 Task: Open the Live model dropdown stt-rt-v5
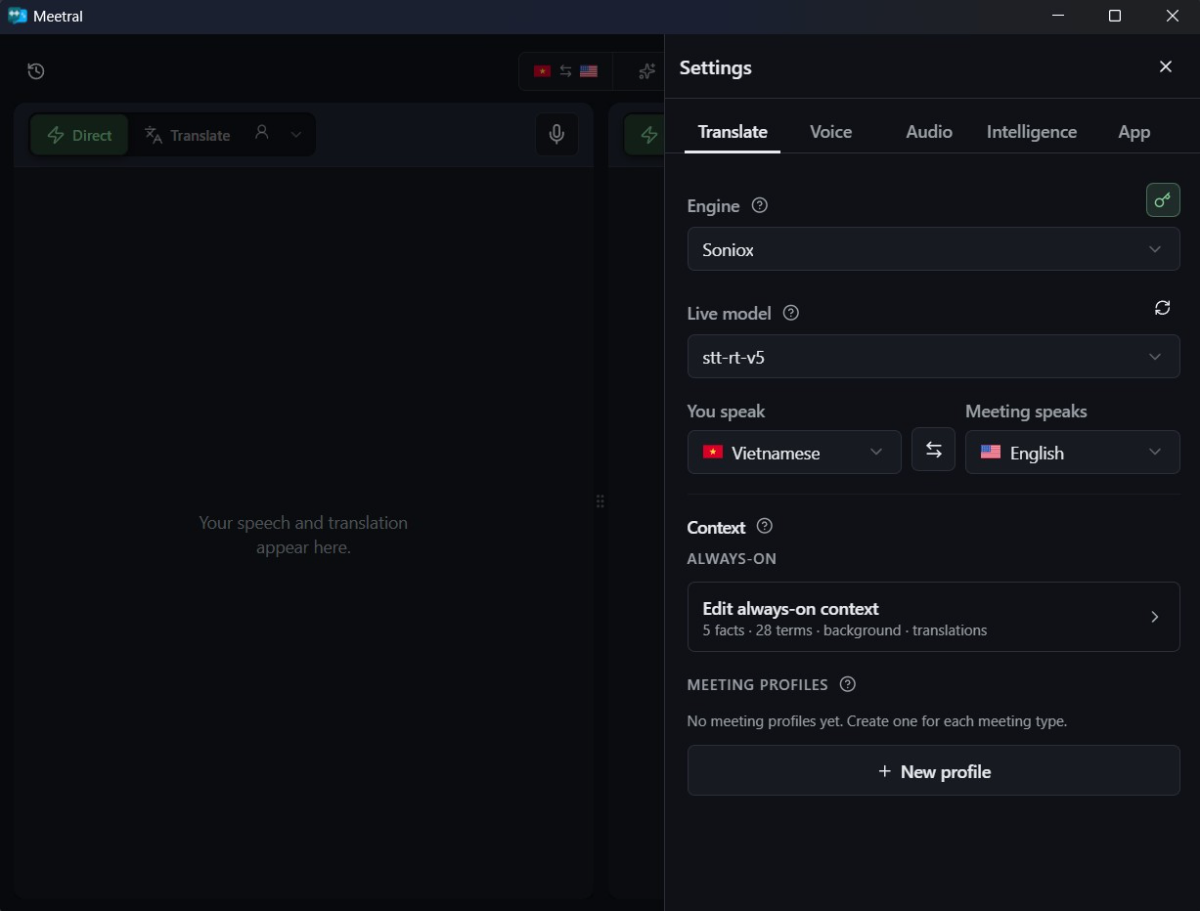point(933,356)
